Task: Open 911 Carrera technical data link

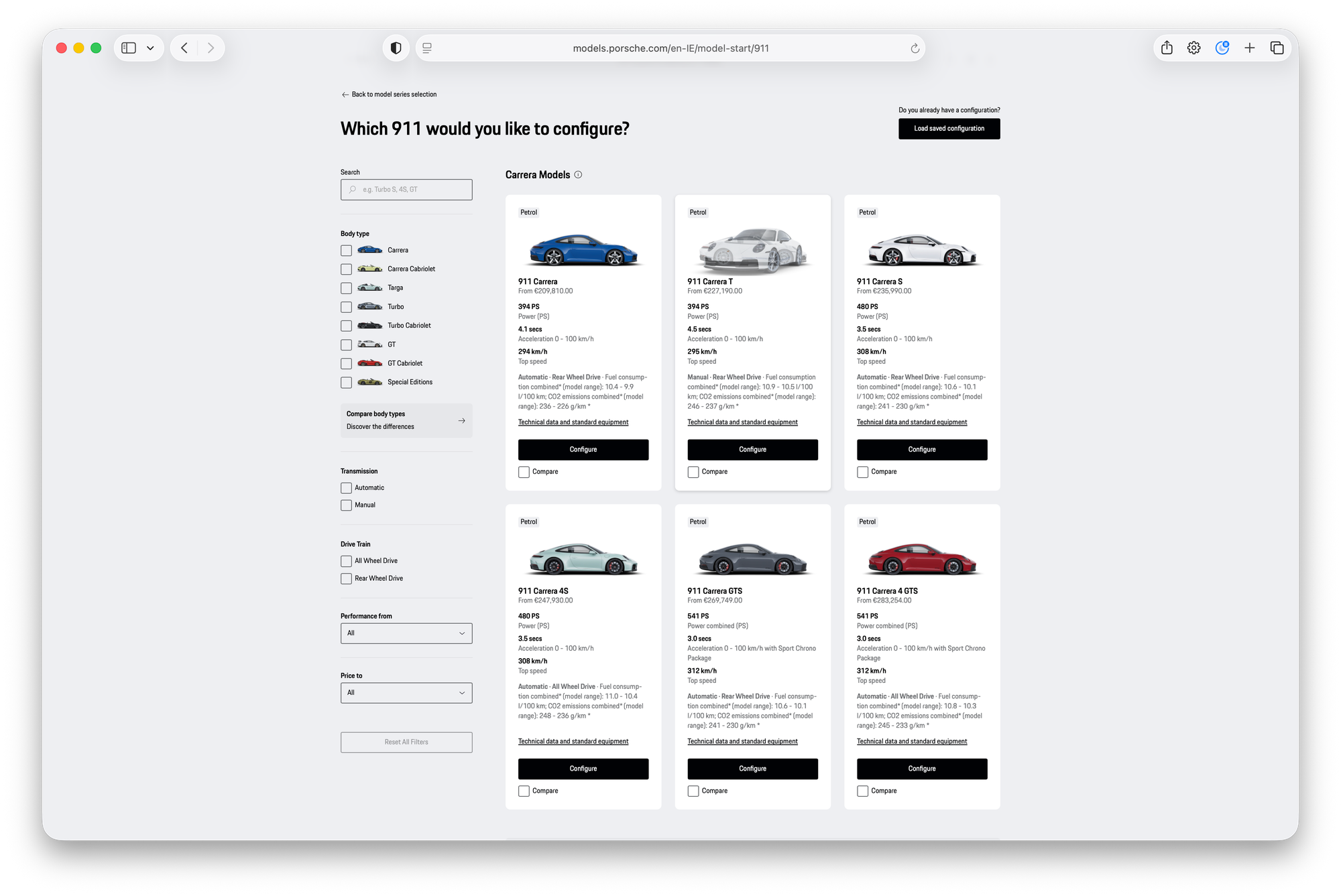Action: [573, 422]
